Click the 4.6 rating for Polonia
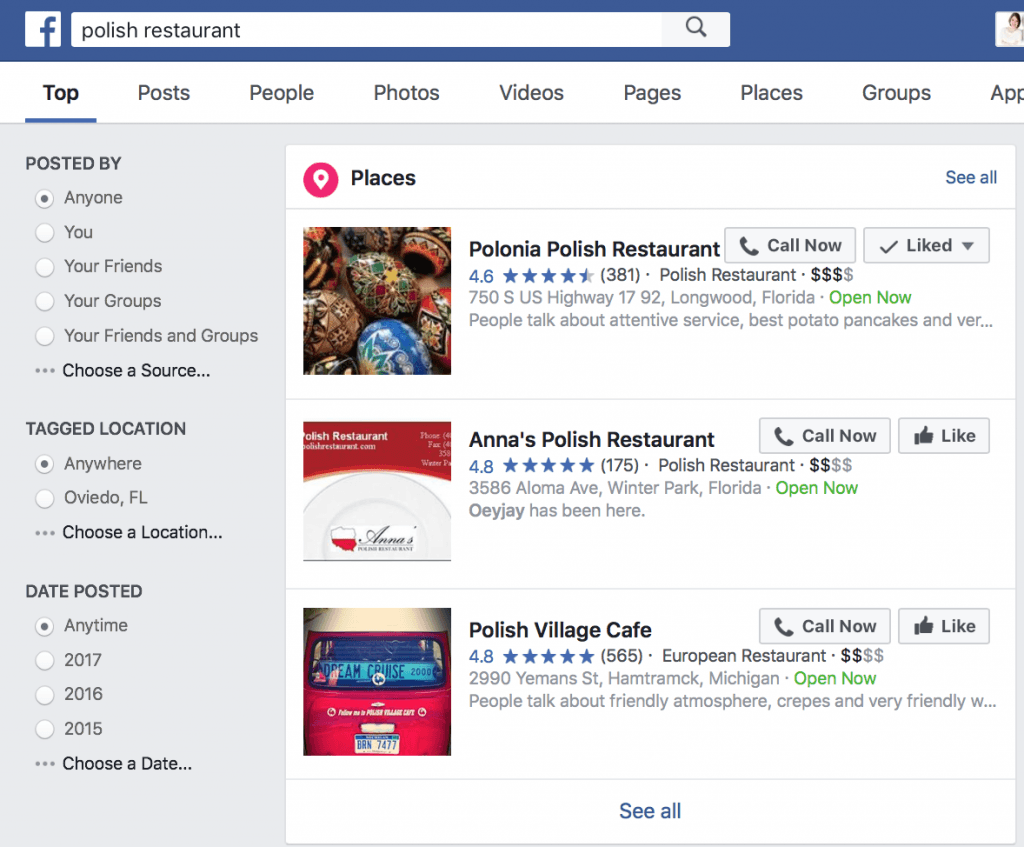 tap(481, 276)
